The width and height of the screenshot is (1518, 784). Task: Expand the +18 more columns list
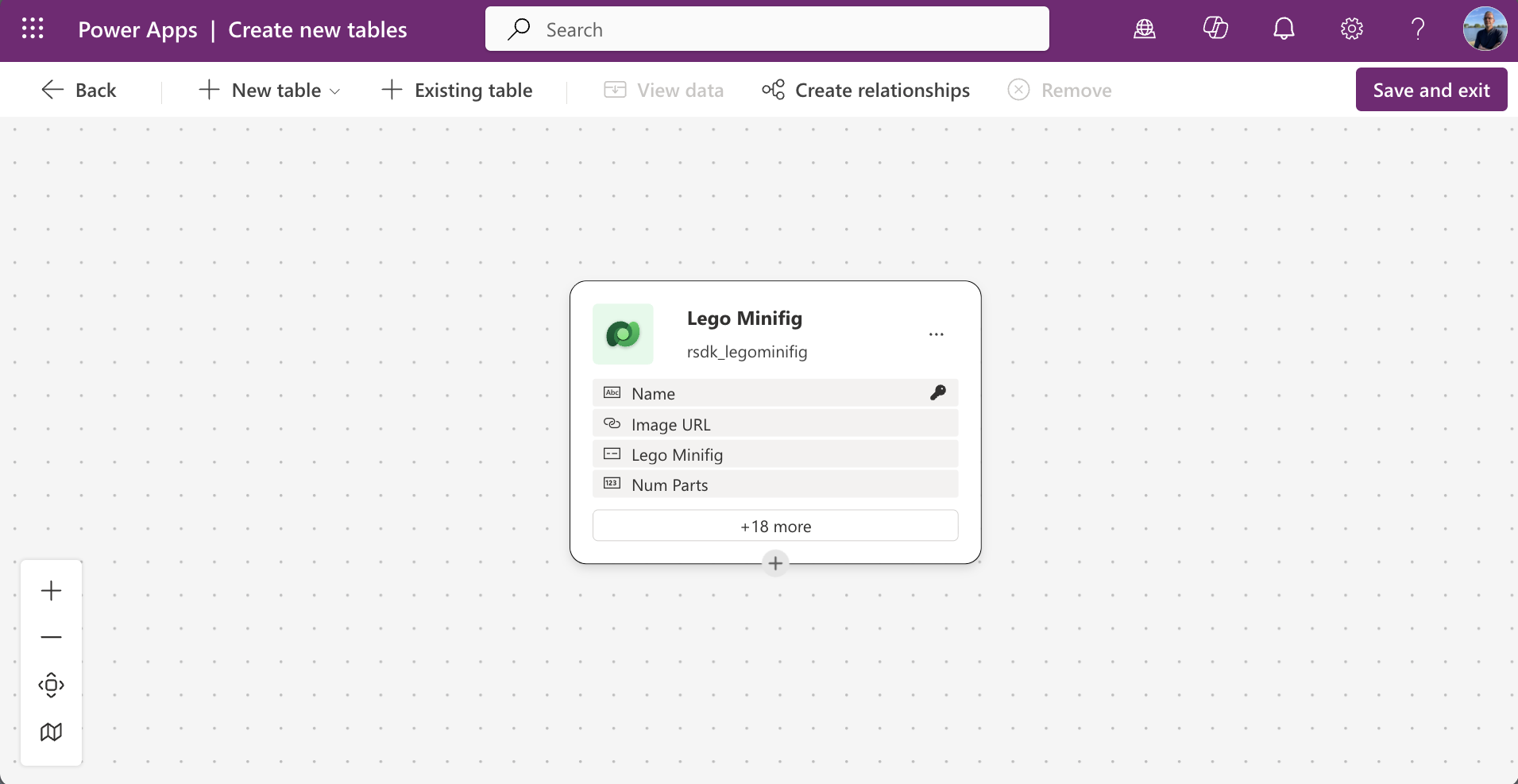[x=775, y=527]
